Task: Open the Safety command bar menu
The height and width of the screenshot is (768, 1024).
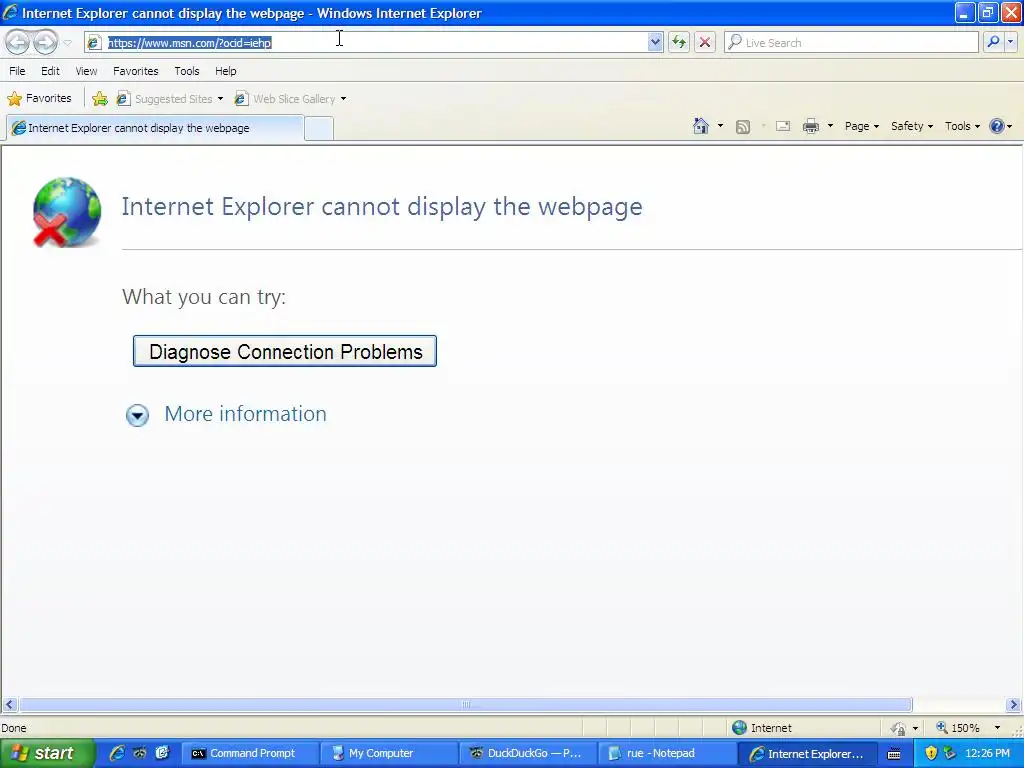Action: 912,126
